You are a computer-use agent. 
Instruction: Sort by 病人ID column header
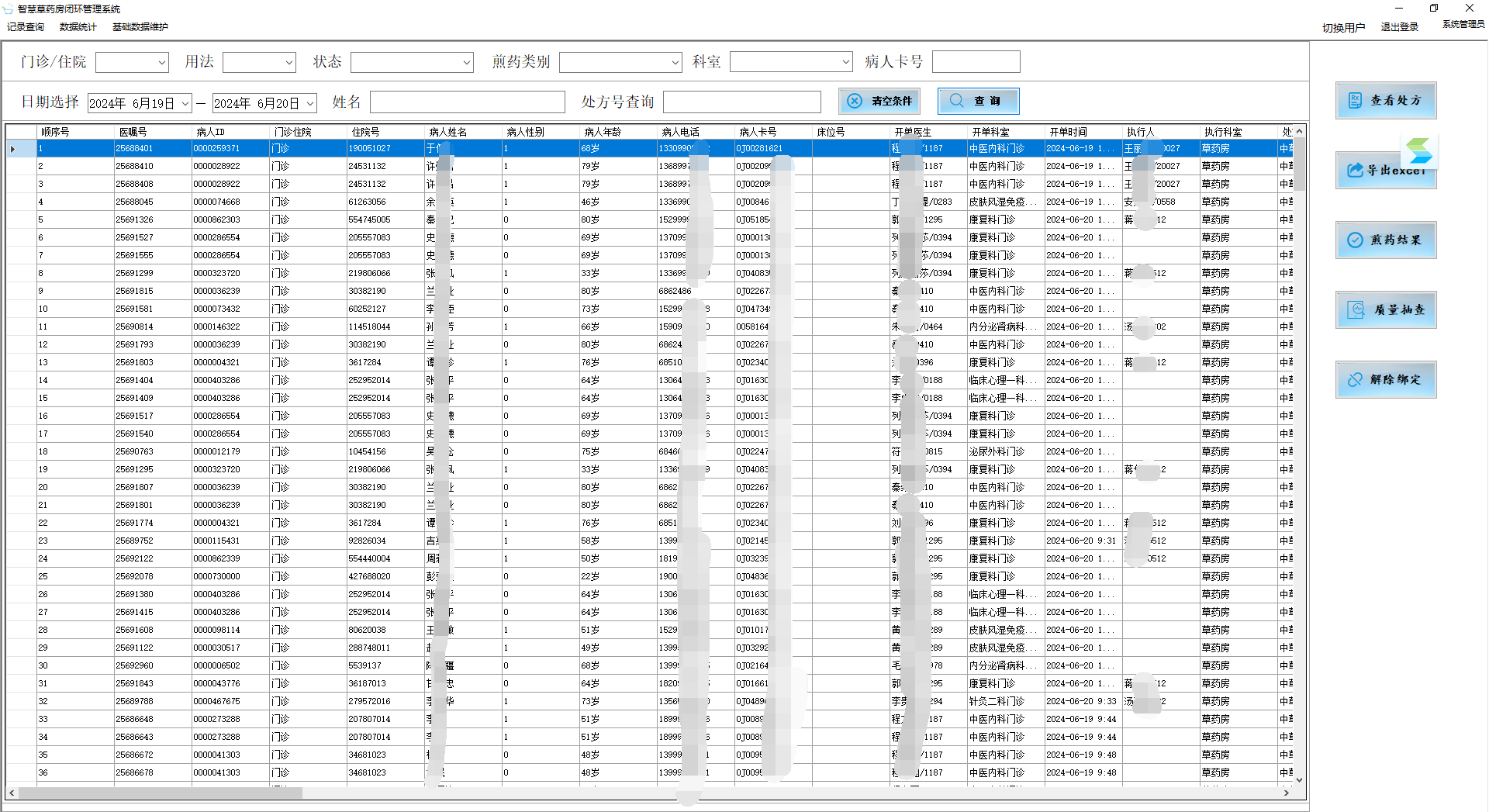coord(230,132)
